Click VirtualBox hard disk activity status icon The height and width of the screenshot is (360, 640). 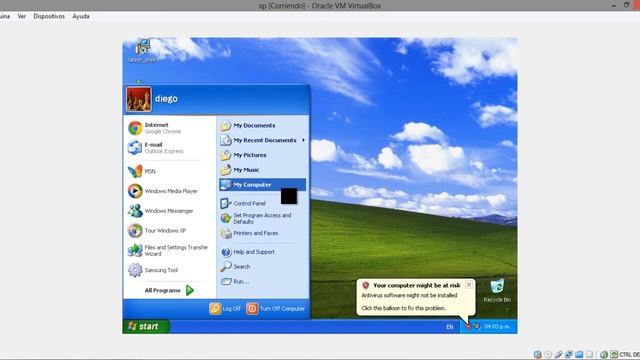(538, 354)
